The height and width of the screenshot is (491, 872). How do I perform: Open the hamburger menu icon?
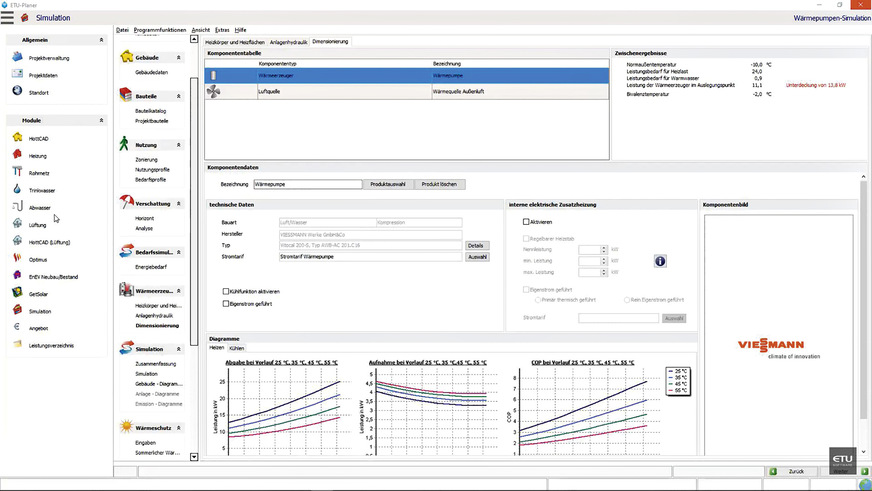(x=8, y=17)
